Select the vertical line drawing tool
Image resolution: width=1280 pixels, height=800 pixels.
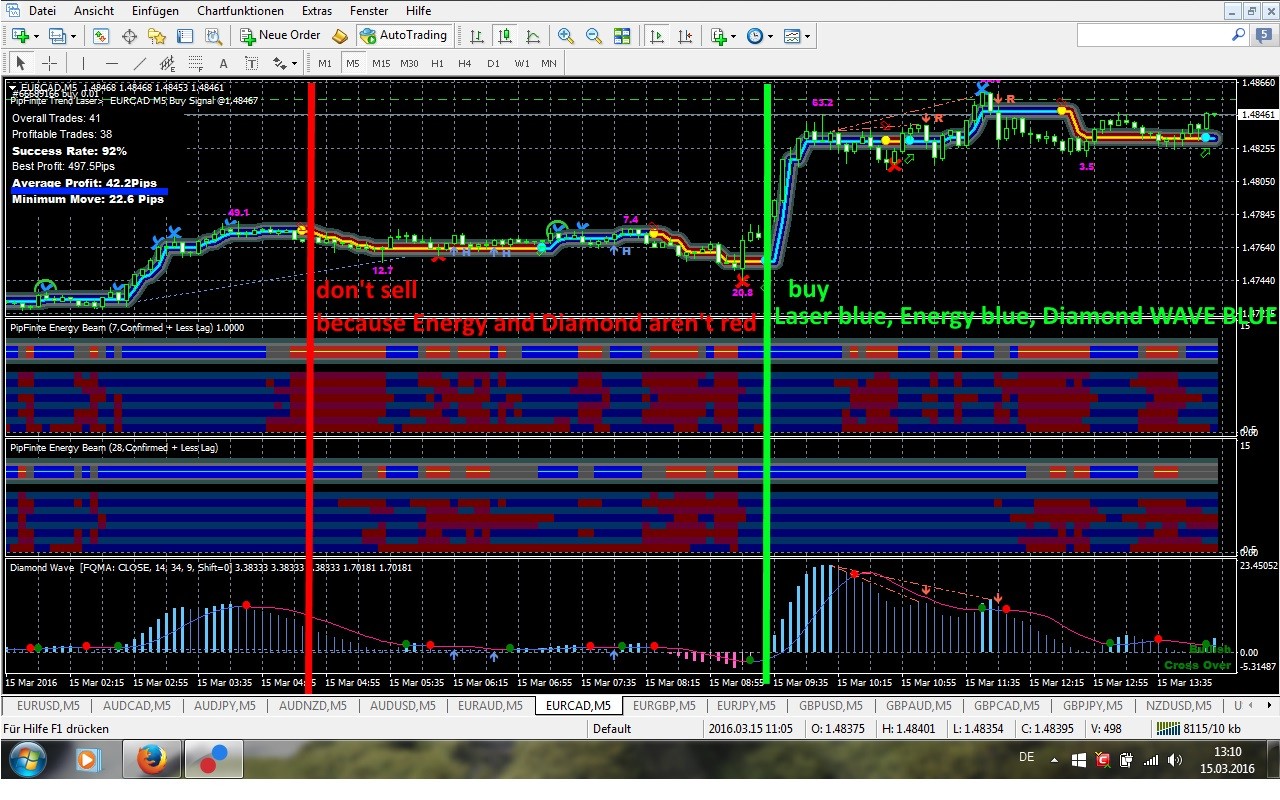(83, 63)
